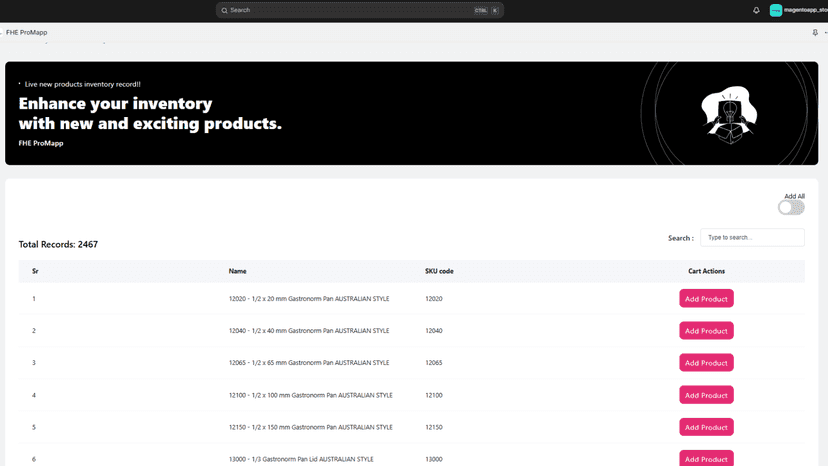Click the lightbulb box illustration in banner
Viewport: 828px width, 466px height.
[729, 115]
